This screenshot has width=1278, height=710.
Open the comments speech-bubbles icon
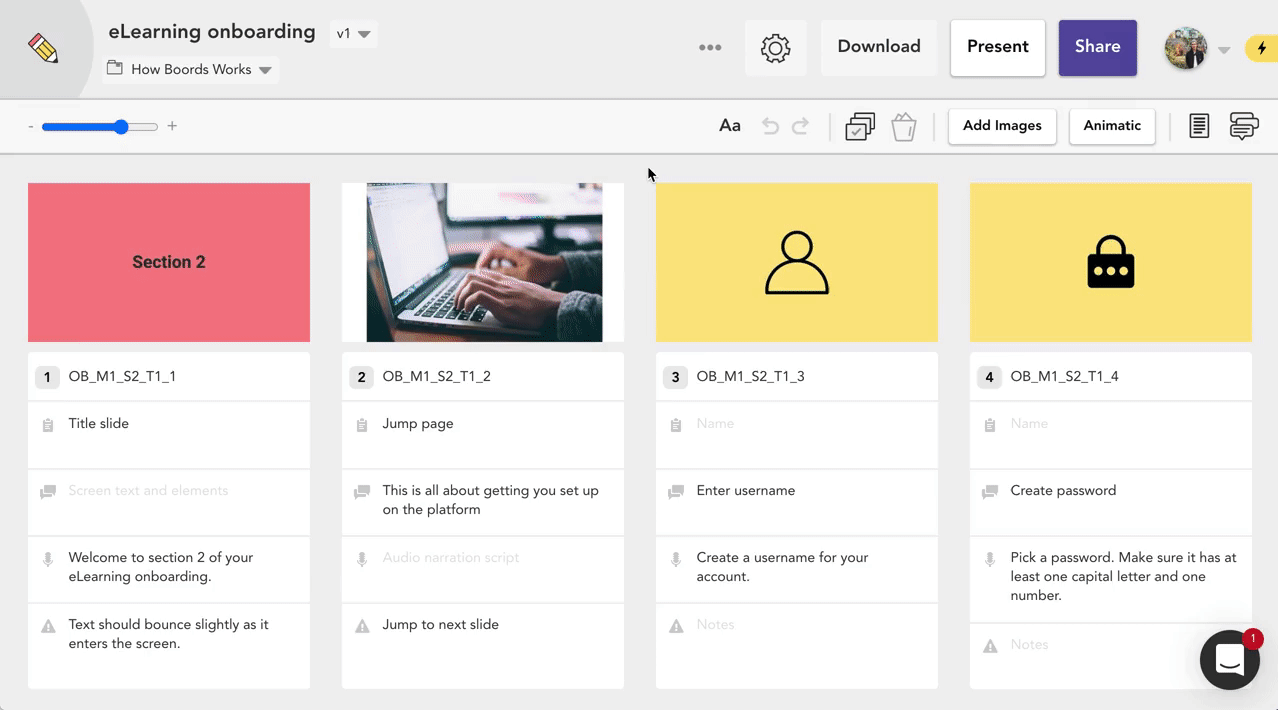pos(1243,126)
